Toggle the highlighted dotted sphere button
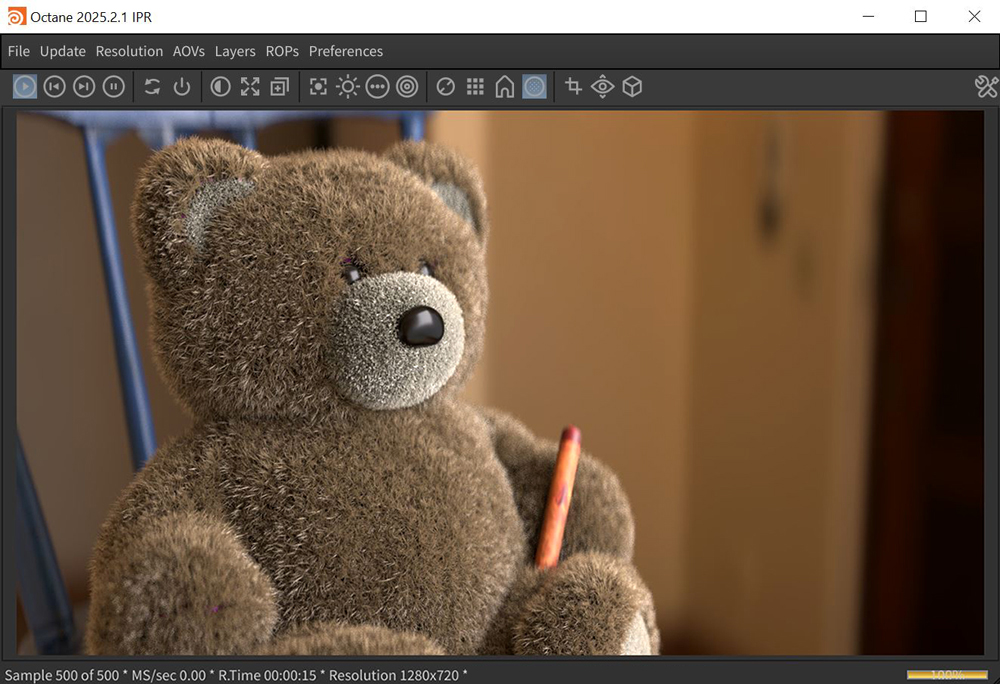The height and width of the screenshot is (684, 1000). coord(535,87)
